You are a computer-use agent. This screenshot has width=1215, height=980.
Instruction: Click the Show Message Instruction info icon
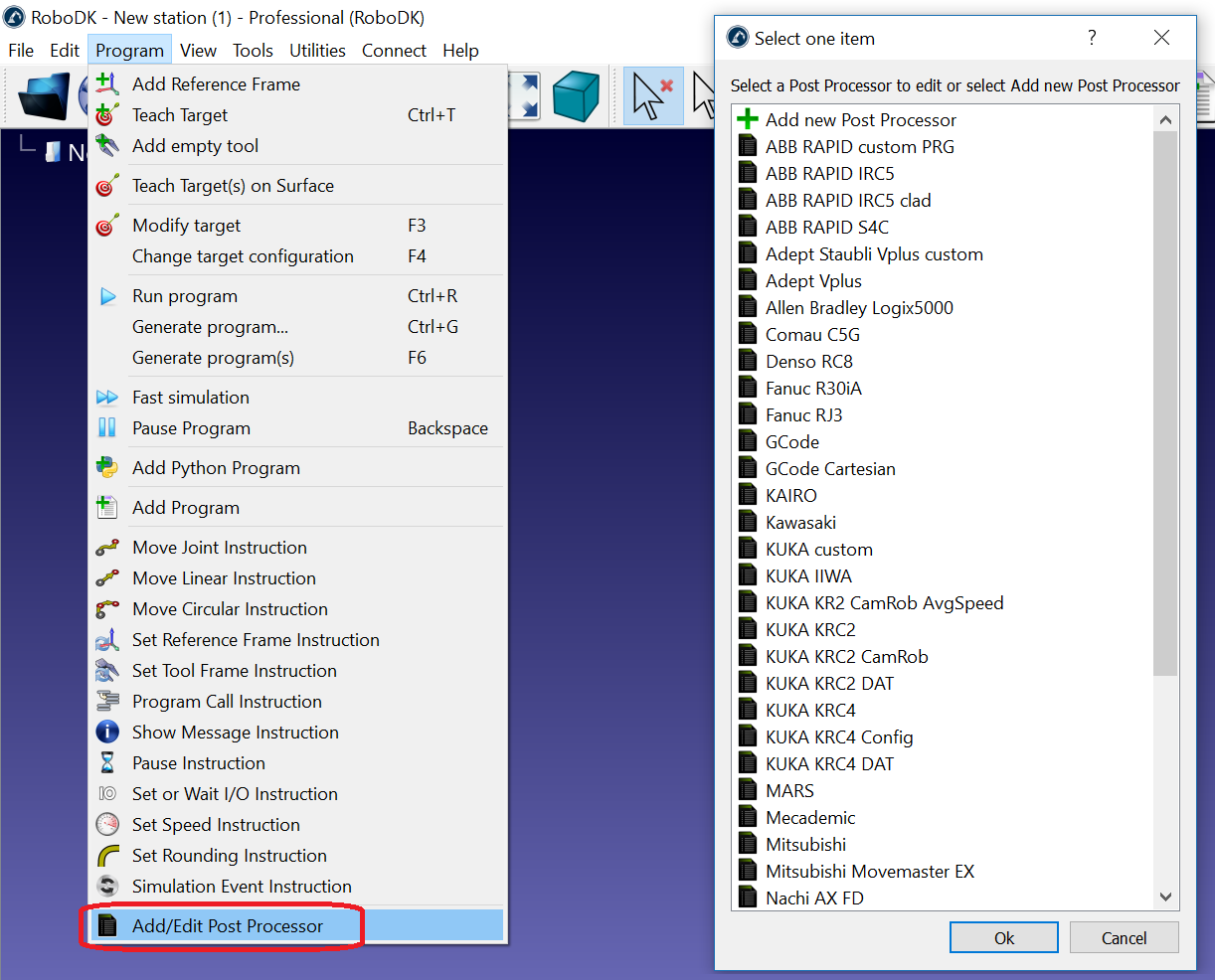point(107,732)
